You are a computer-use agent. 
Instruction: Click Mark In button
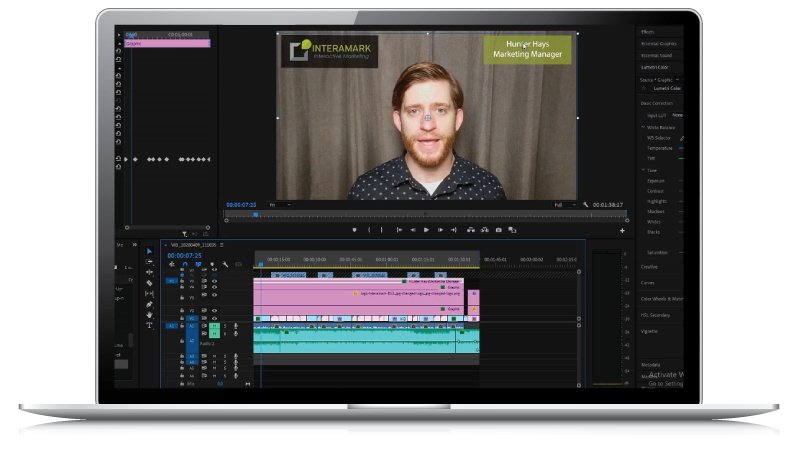(x=369, y=230)
